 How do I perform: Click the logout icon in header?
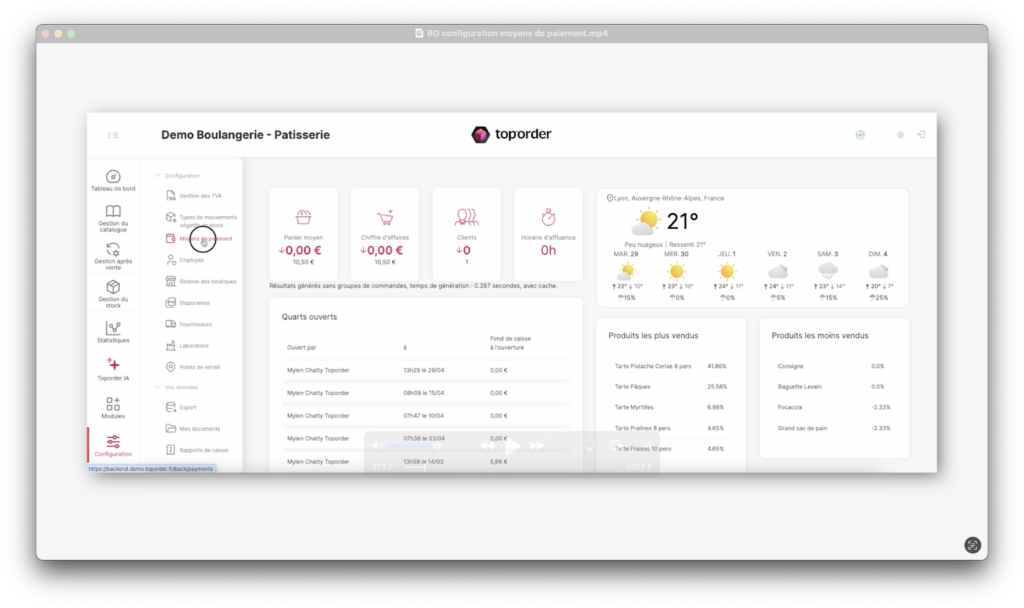921,135
